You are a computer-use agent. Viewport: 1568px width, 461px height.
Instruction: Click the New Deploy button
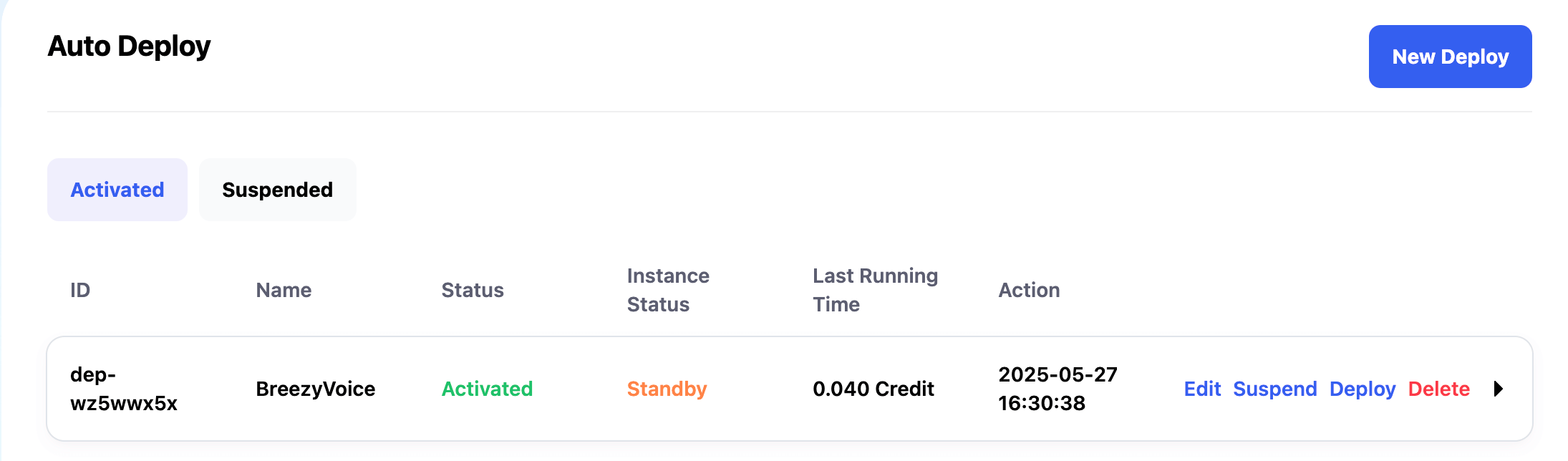pyautogui.click(x=1450, y=57)
